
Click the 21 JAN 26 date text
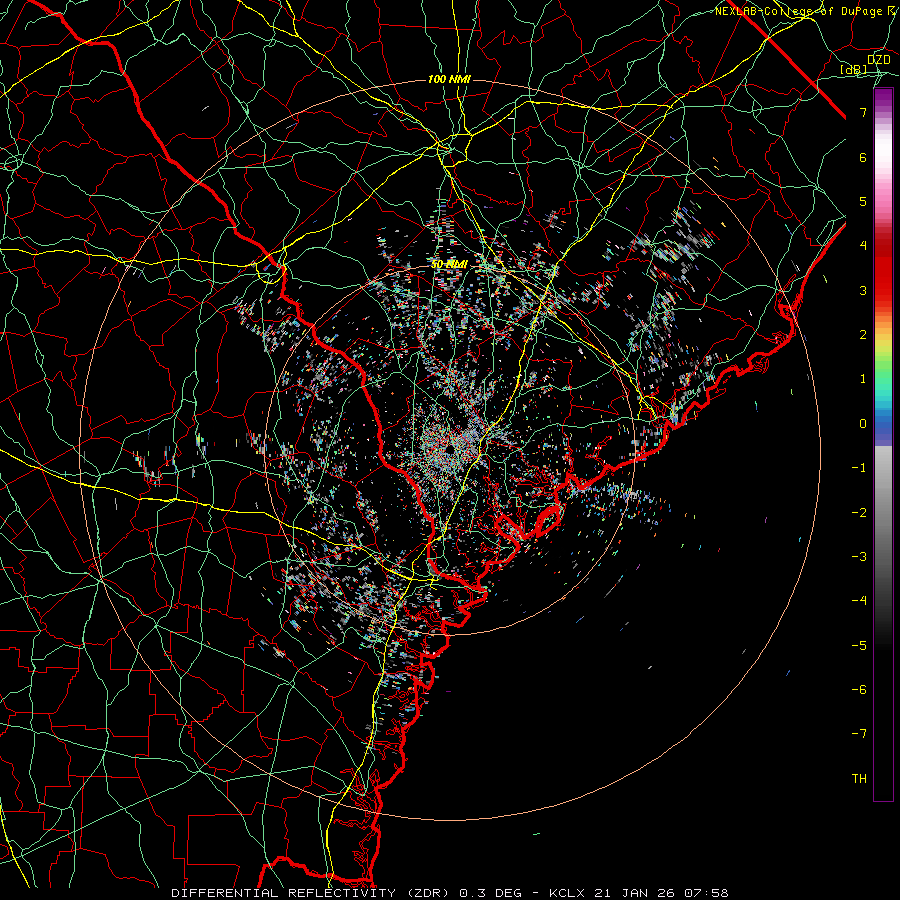point(633,893)
